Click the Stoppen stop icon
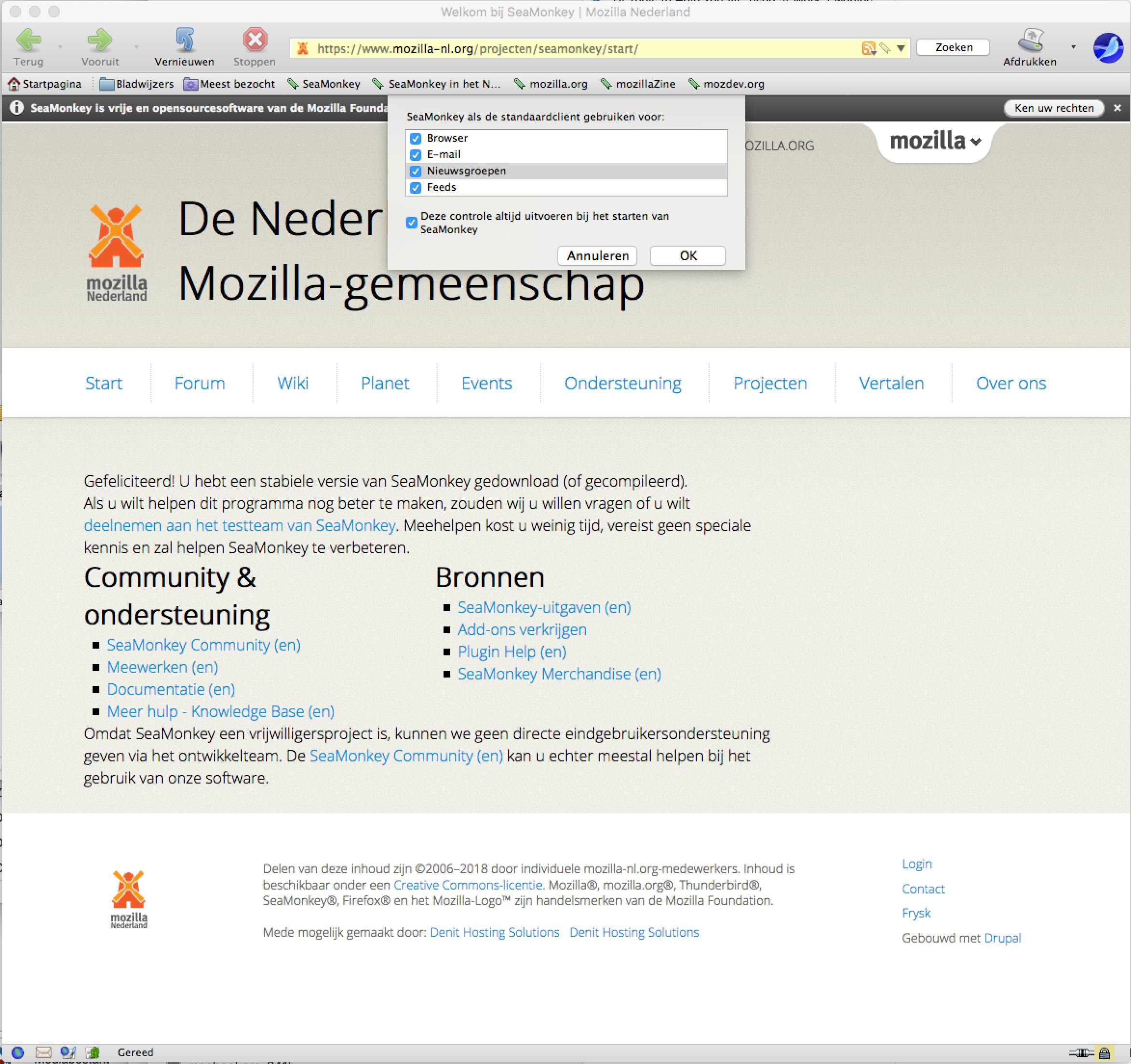1131x1064 pixels. pyautogui.click(x=255, y=39)
